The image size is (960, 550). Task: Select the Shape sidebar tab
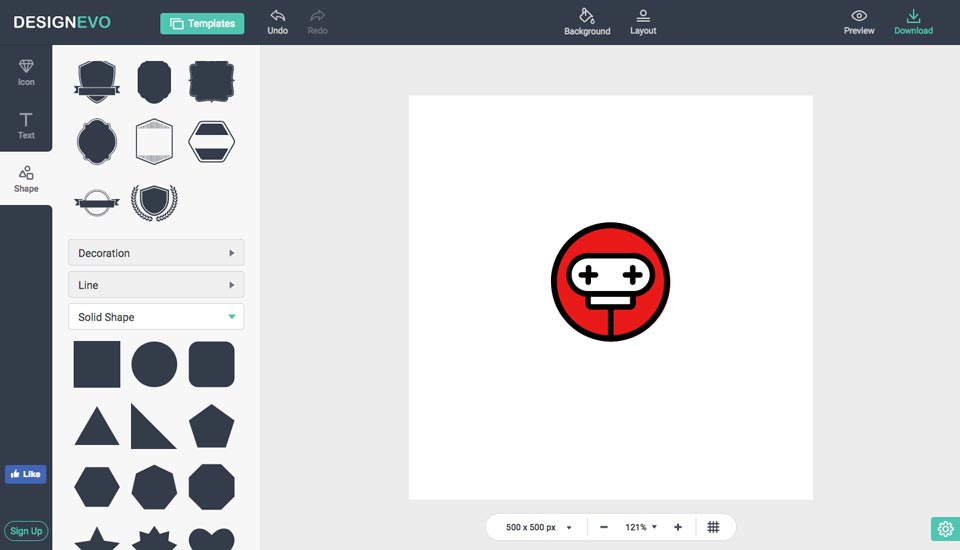26,179
